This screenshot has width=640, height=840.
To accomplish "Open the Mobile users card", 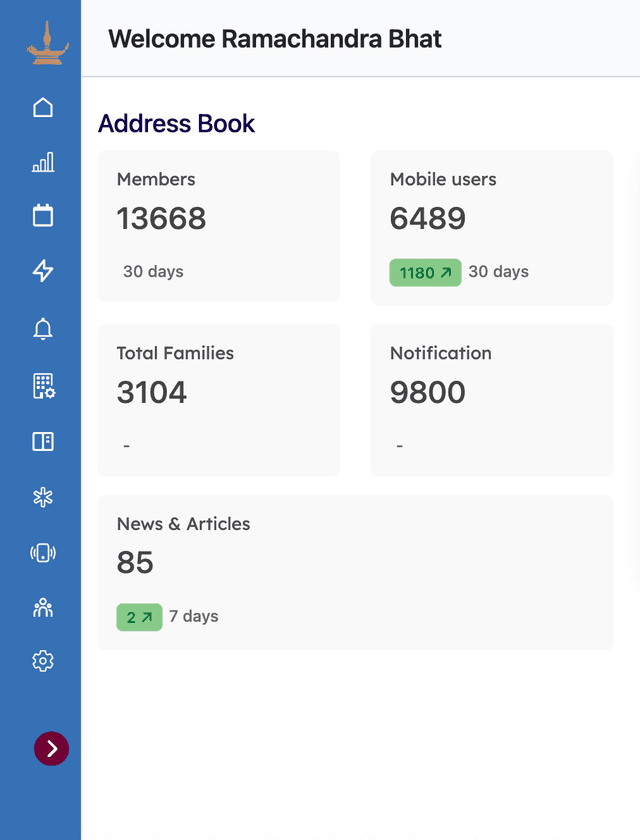I will point(491,228).
